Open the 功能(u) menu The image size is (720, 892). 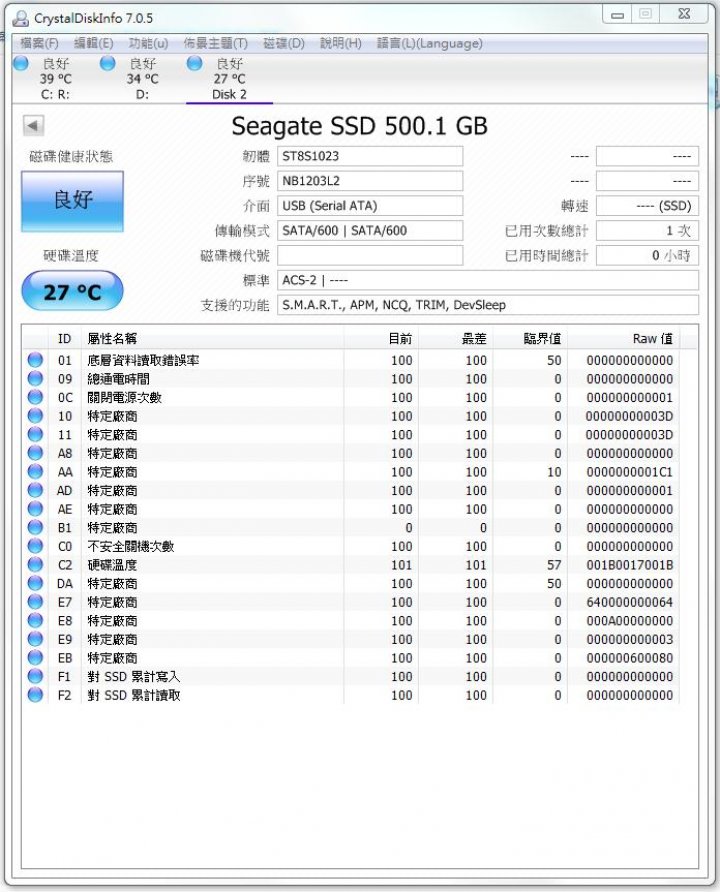(x=148, y=43)
